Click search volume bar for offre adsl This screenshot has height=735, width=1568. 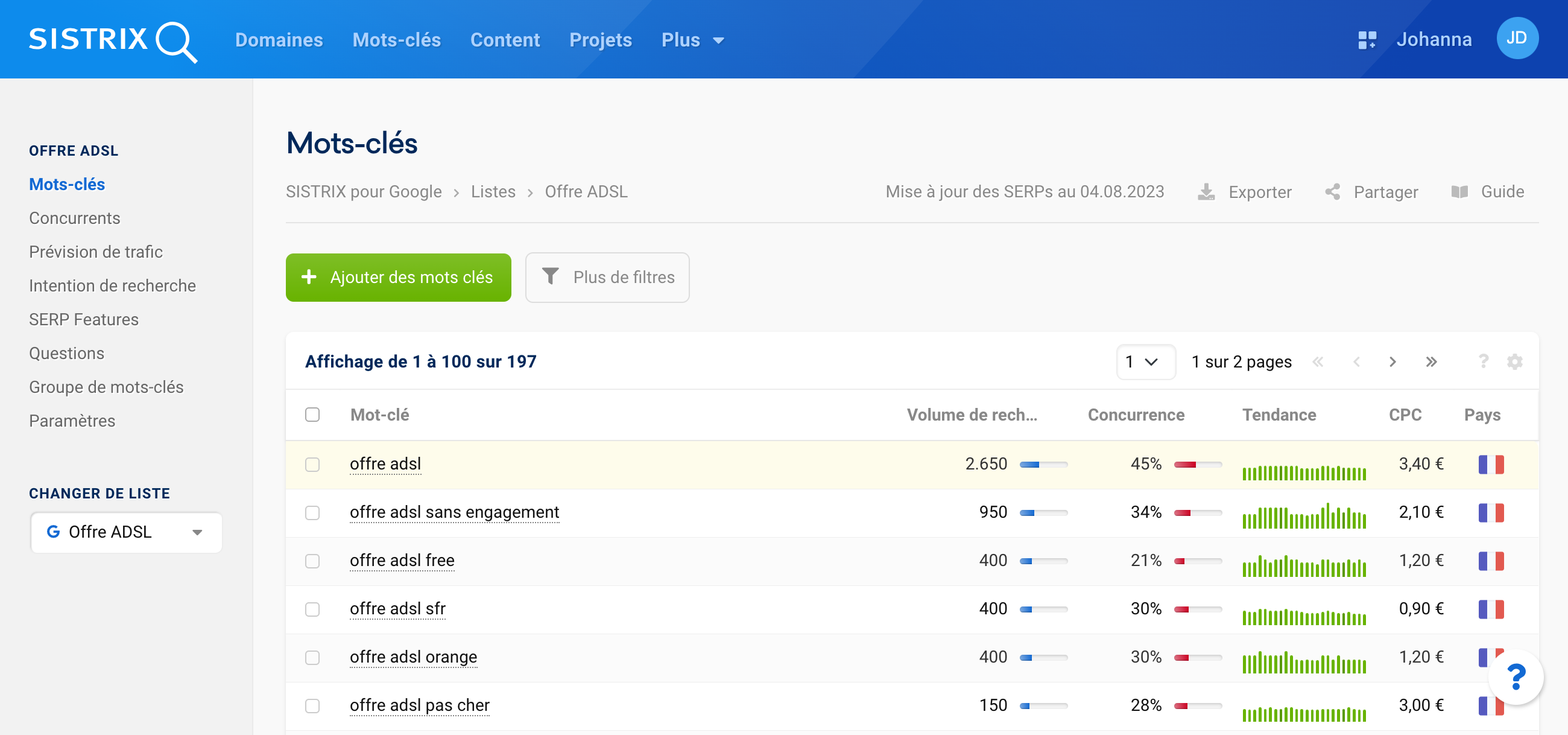click(1043, 465)
